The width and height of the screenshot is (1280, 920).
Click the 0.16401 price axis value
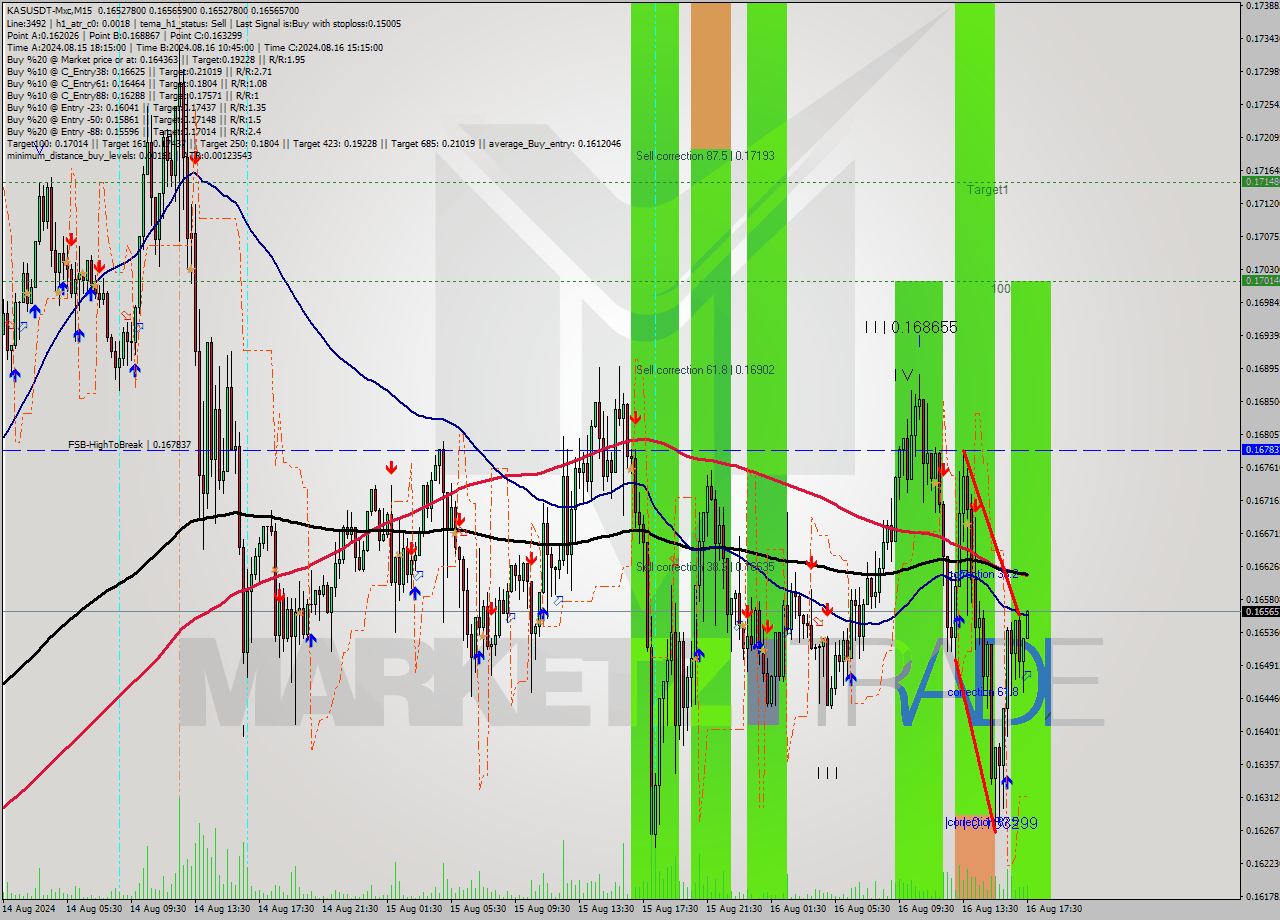1261,731
